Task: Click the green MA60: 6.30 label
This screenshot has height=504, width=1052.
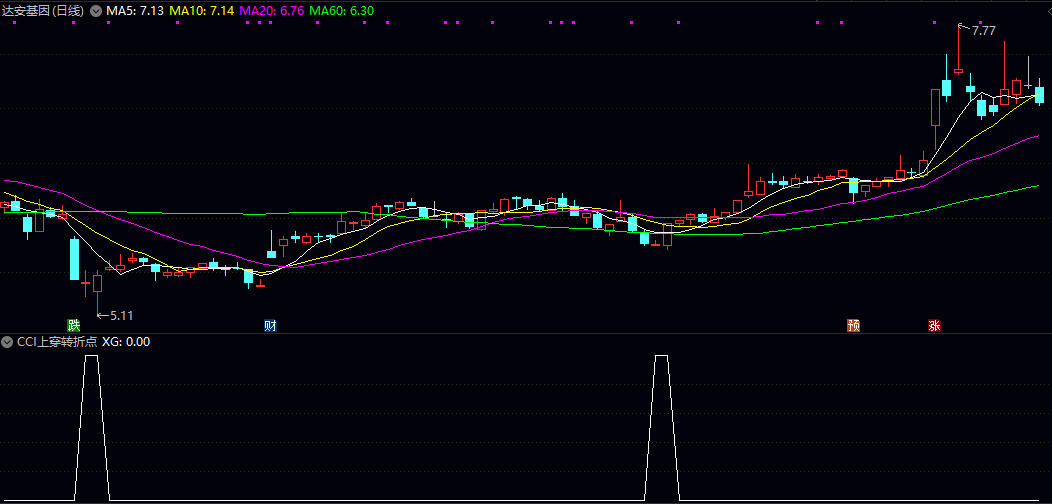Action: 342,11
